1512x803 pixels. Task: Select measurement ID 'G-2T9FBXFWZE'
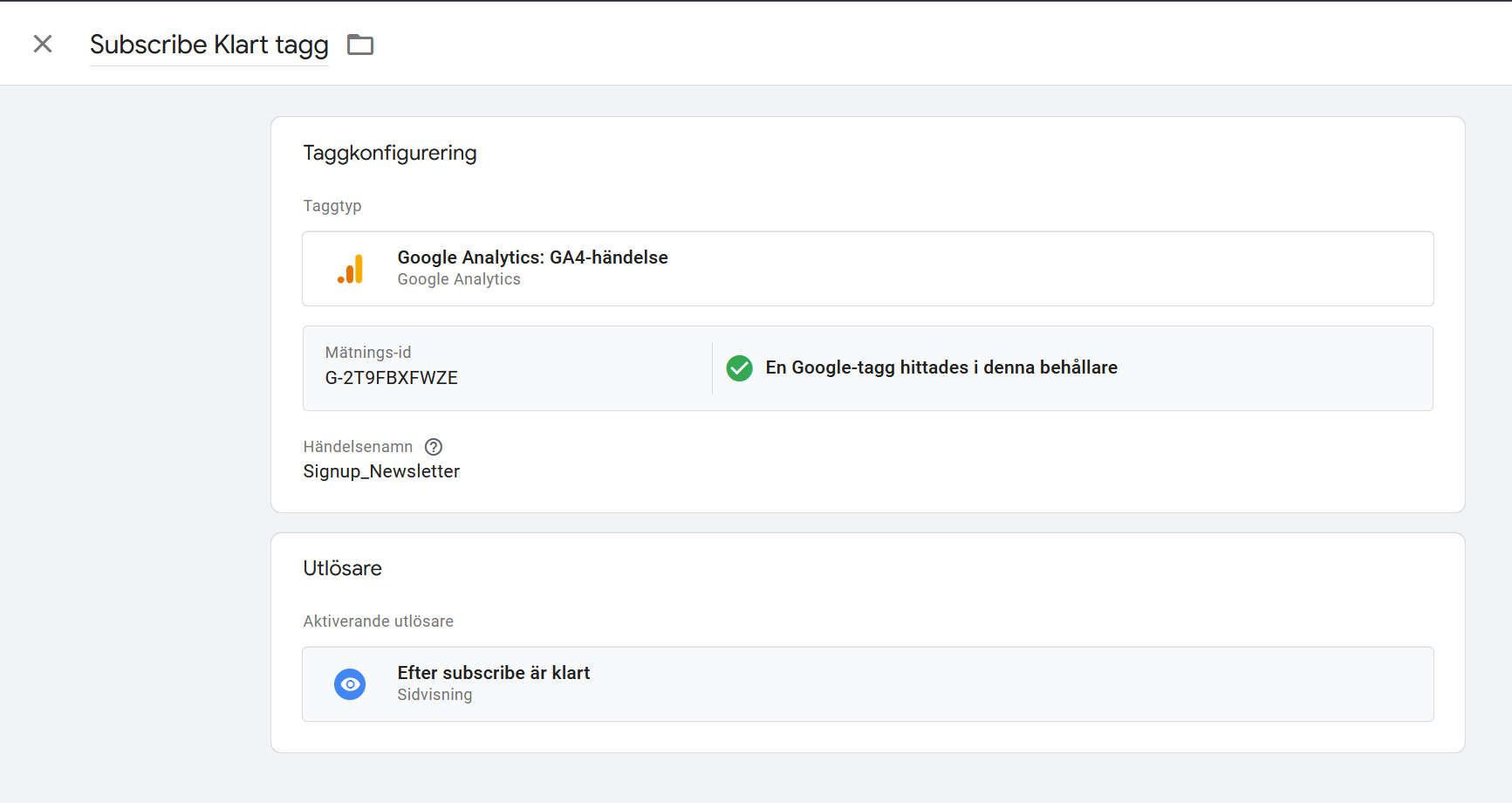[392, 378]
